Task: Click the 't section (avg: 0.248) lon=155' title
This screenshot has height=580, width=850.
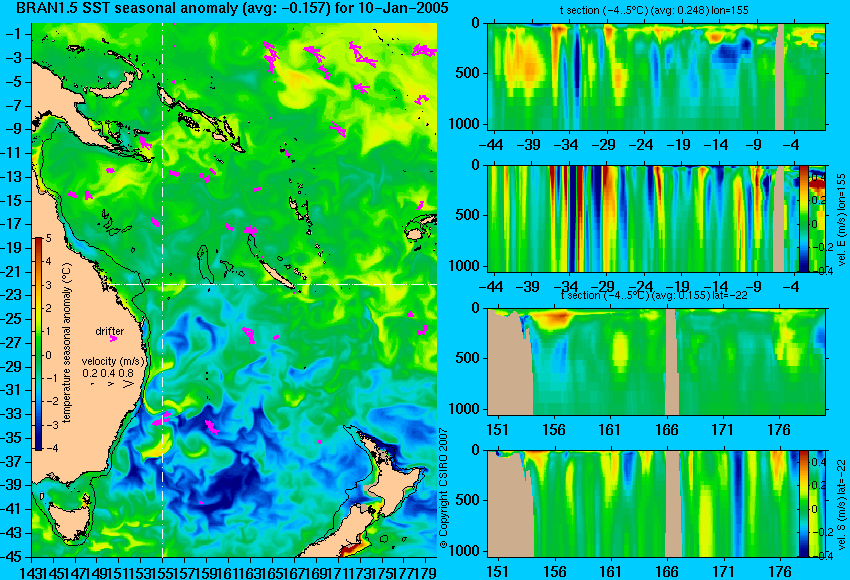Action: 654,10
